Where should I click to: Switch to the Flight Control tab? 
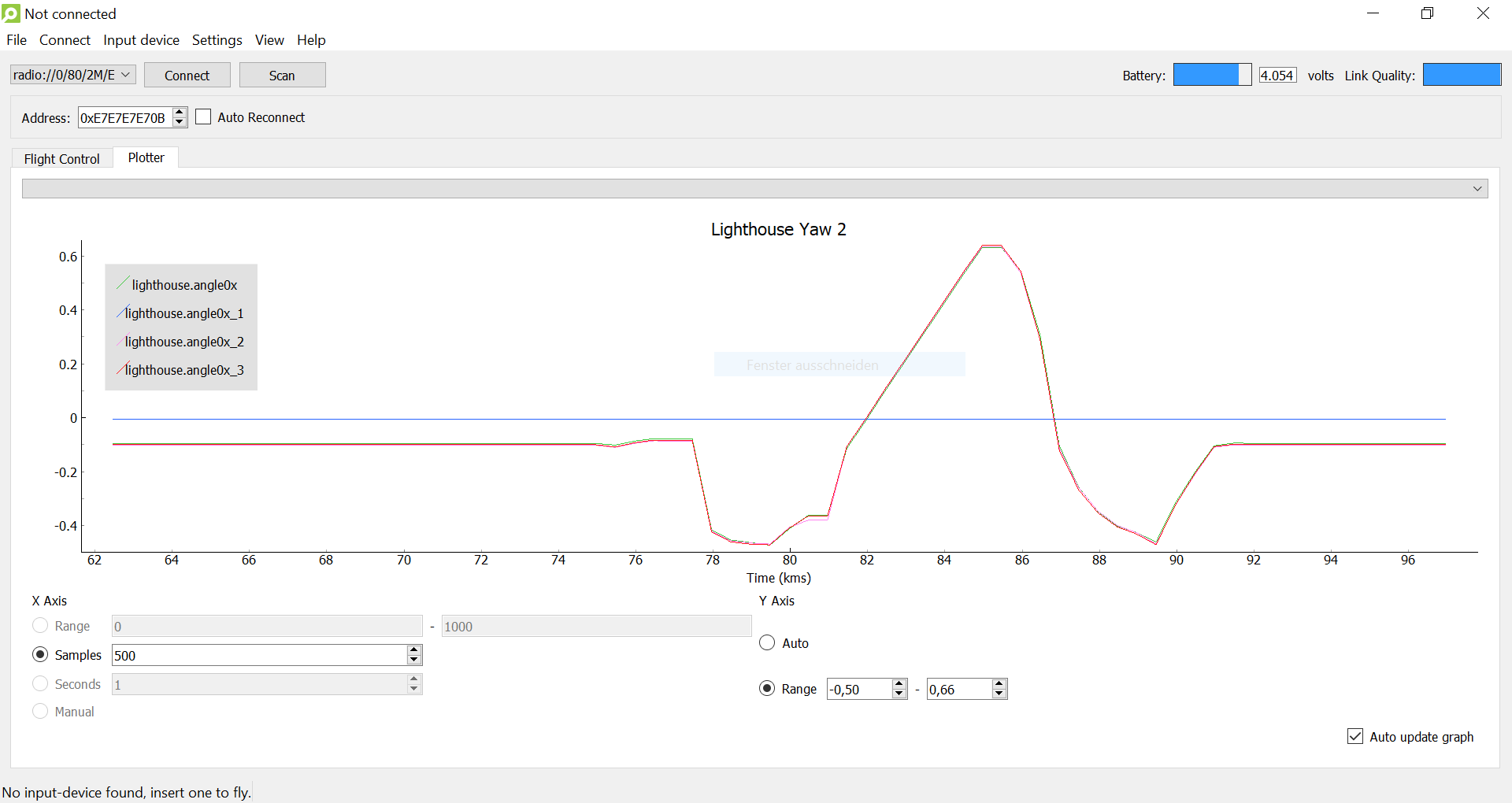click(x=62, y=158)
